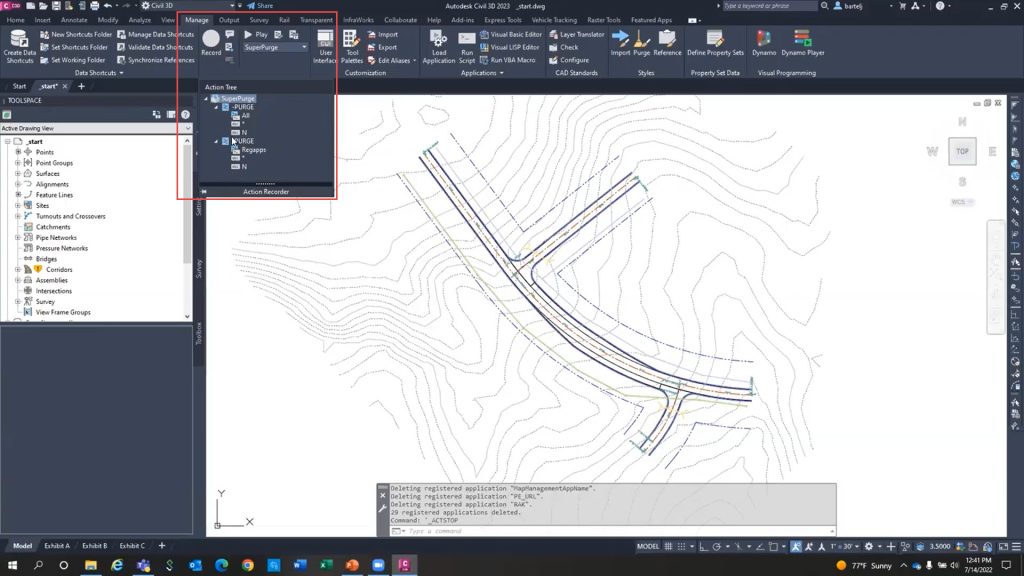Click Toolspace tree vertical scrollbar
1024x576 pixels.
click(187, 229)
